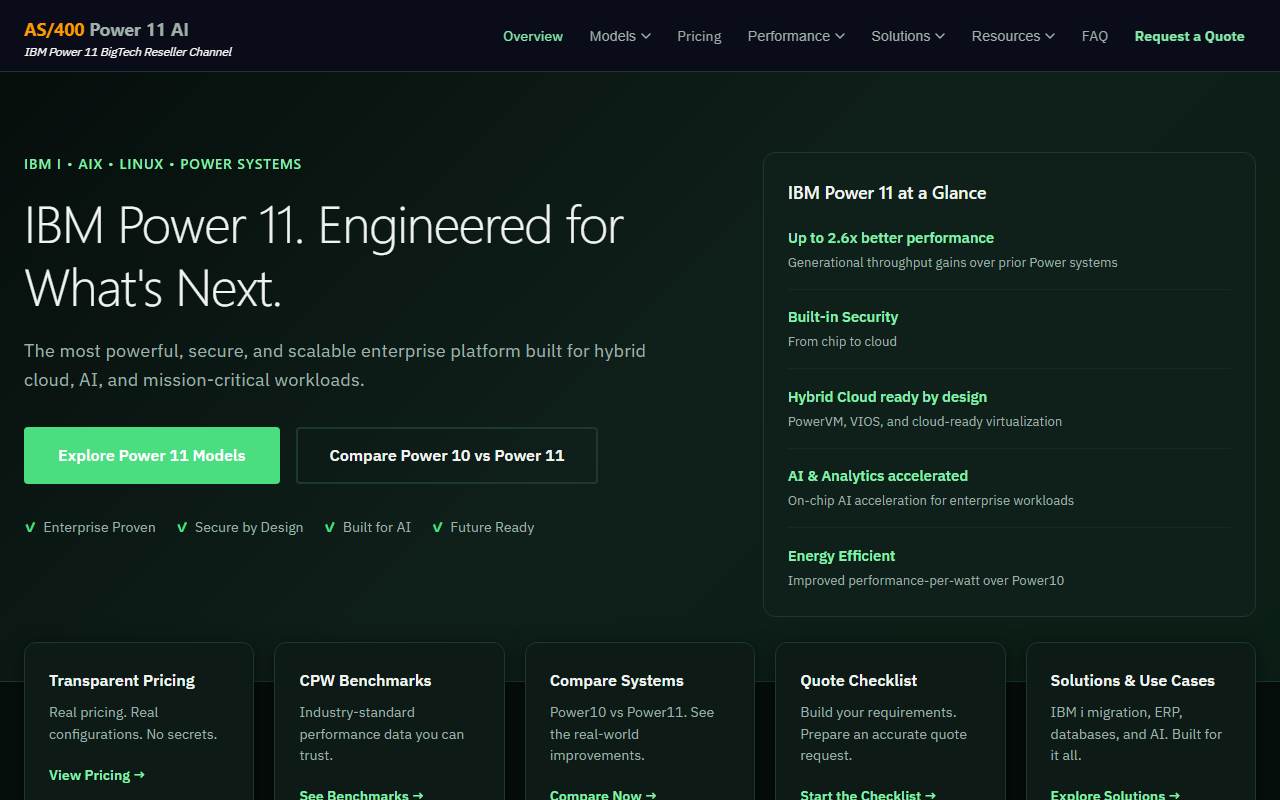The height and width of the screenshot is (800, 1280).
Task: Select the Quote Checklist card title
Action: [x=858, y=681]
